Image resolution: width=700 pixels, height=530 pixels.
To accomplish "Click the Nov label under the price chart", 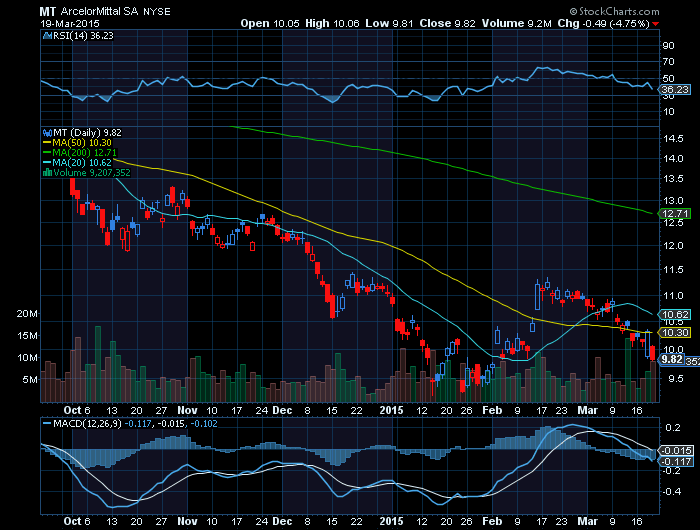I will (187, 410).
